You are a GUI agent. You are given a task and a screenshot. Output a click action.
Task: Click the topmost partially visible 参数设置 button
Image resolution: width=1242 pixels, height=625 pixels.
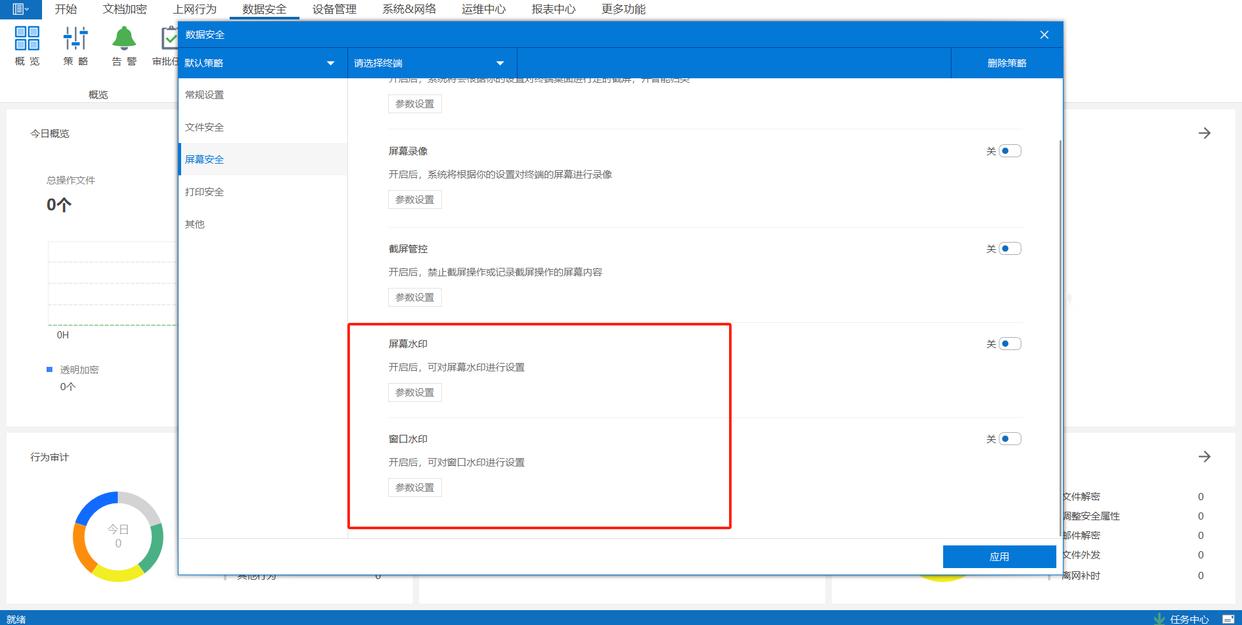[x=415, y=104]
